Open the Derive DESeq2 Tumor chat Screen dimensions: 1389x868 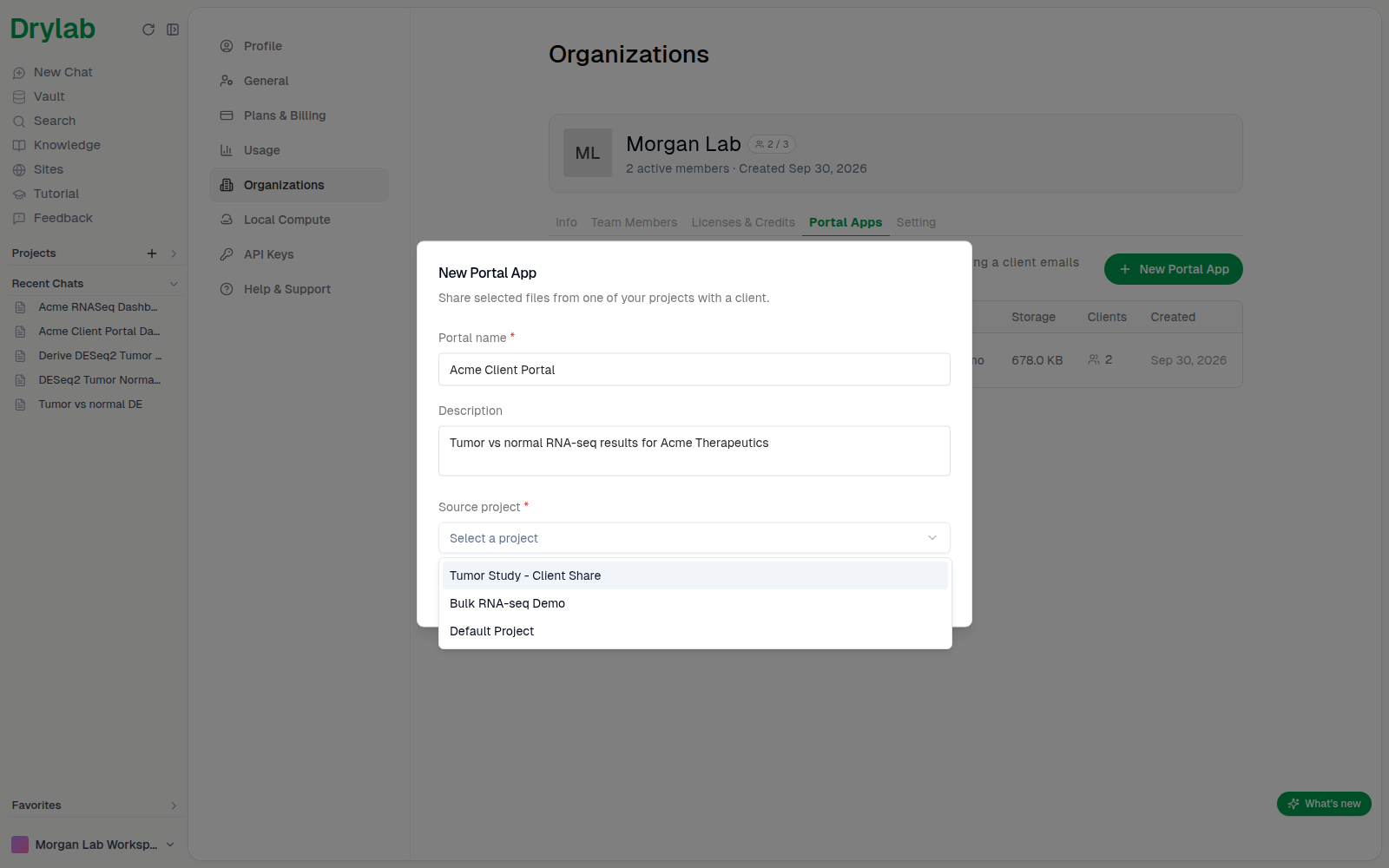click(97, 356)
